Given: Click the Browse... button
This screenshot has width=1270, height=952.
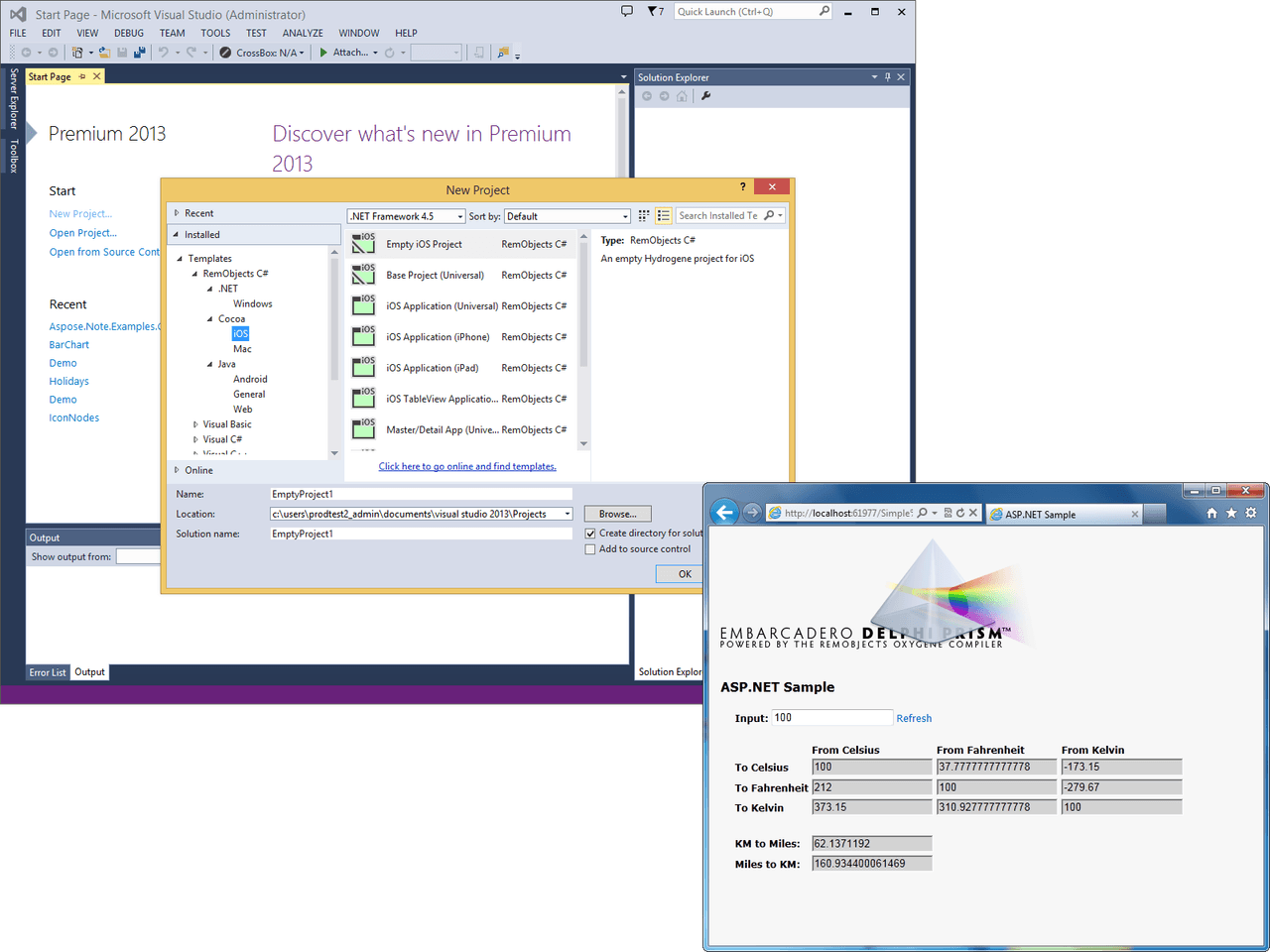Looking at the screenshot, I should (x=617, y=514).
